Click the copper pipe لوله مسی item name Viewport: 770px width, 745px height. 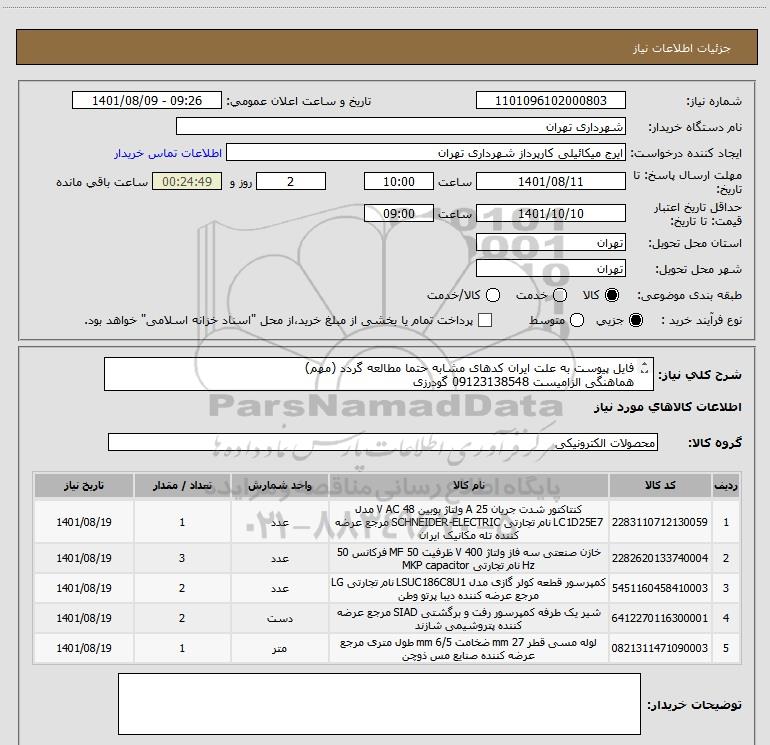tap(468, 648)
